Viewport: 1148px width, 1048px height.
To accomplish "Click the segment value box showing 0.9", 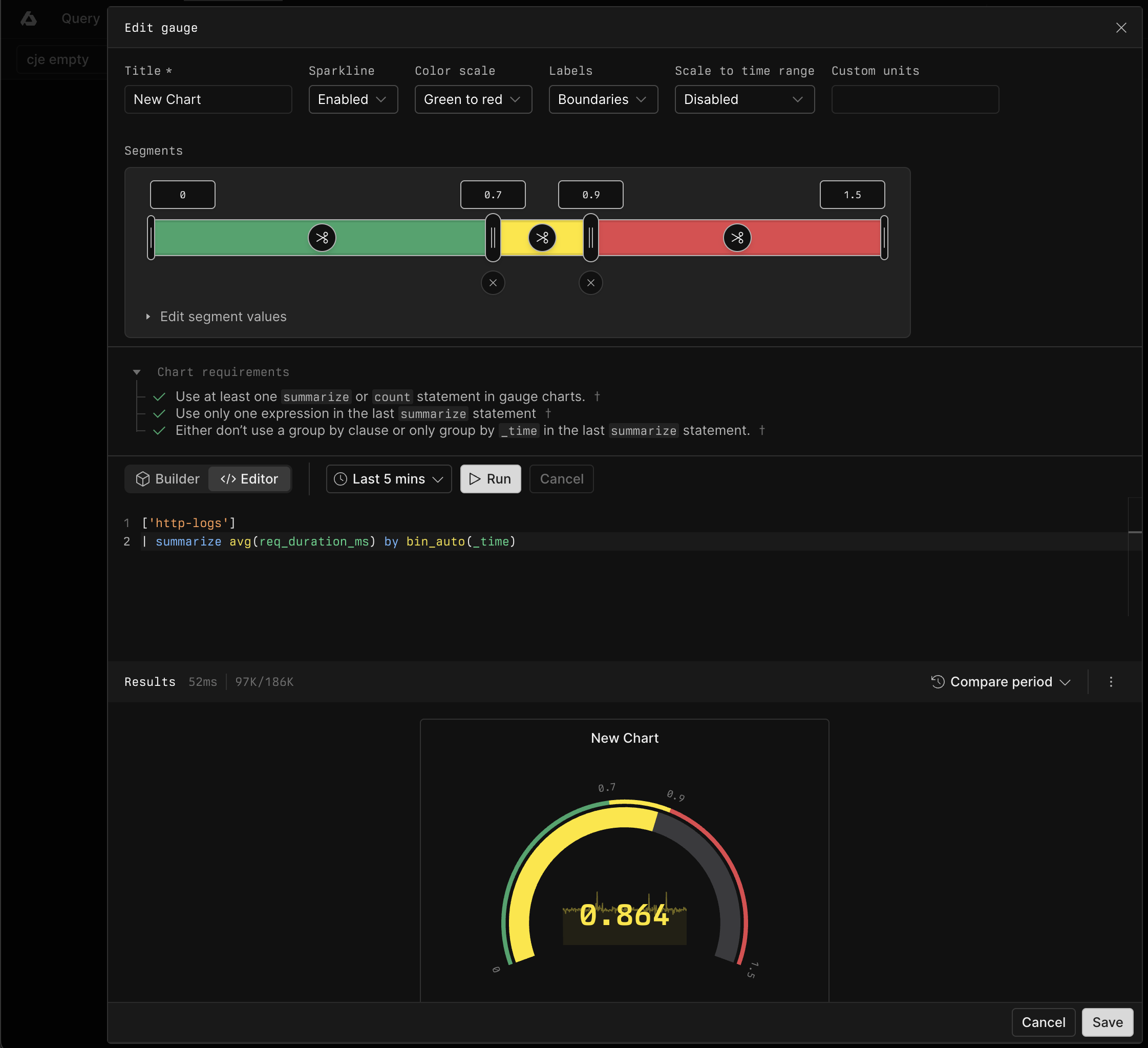I will [590, 195].
